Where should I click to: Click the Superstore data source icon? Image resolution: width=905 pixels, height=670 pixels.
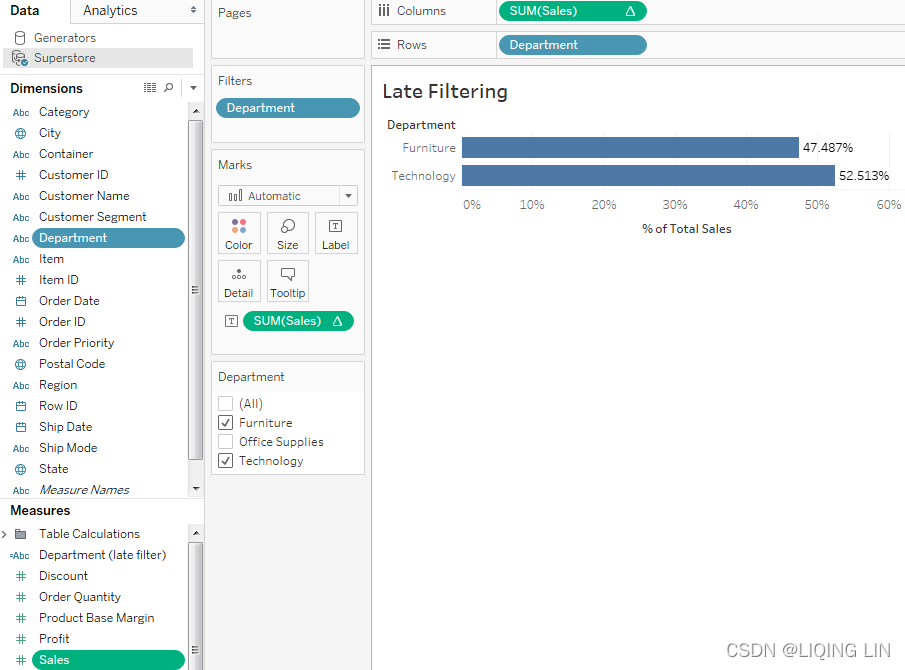pos(20,58)
